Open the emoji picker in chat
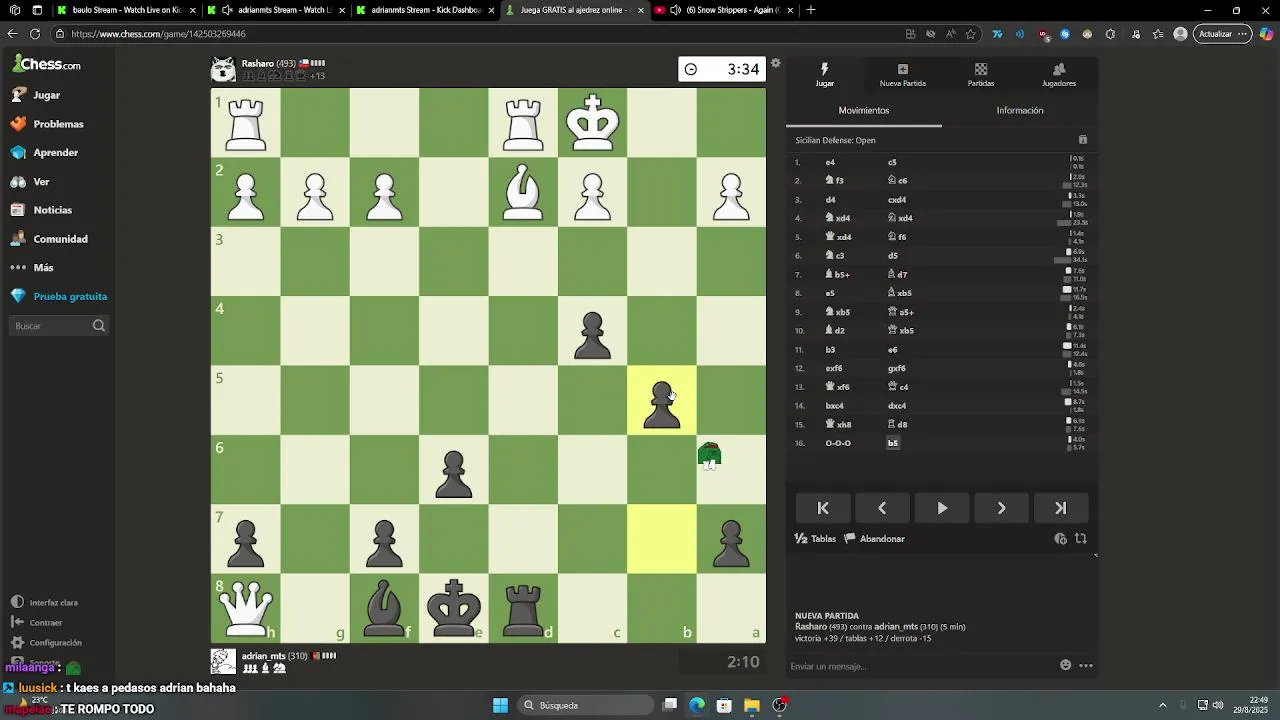The height and width of the screenshot is (720, 1280). 1066,665
